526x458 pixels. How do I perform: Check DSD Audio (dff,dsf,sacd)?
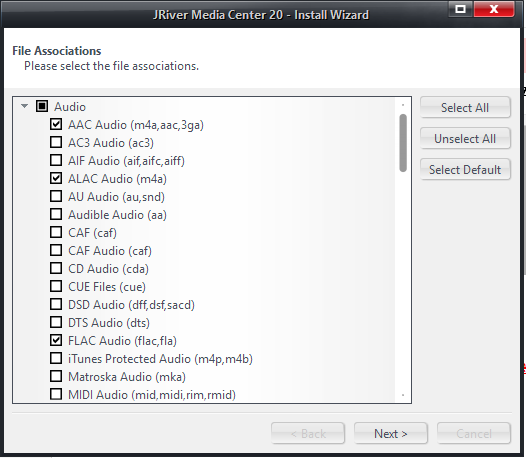coord(56,304)
